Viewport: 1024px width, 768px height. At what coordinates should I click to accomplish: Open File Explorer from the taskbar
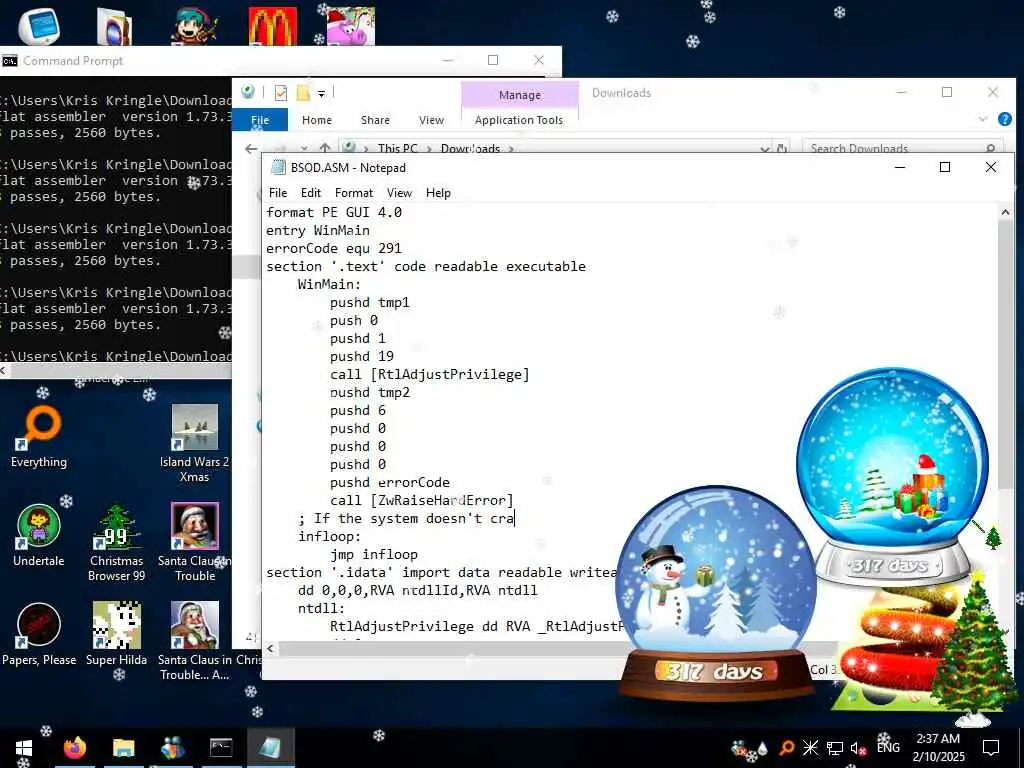click(x=123, y=748)
